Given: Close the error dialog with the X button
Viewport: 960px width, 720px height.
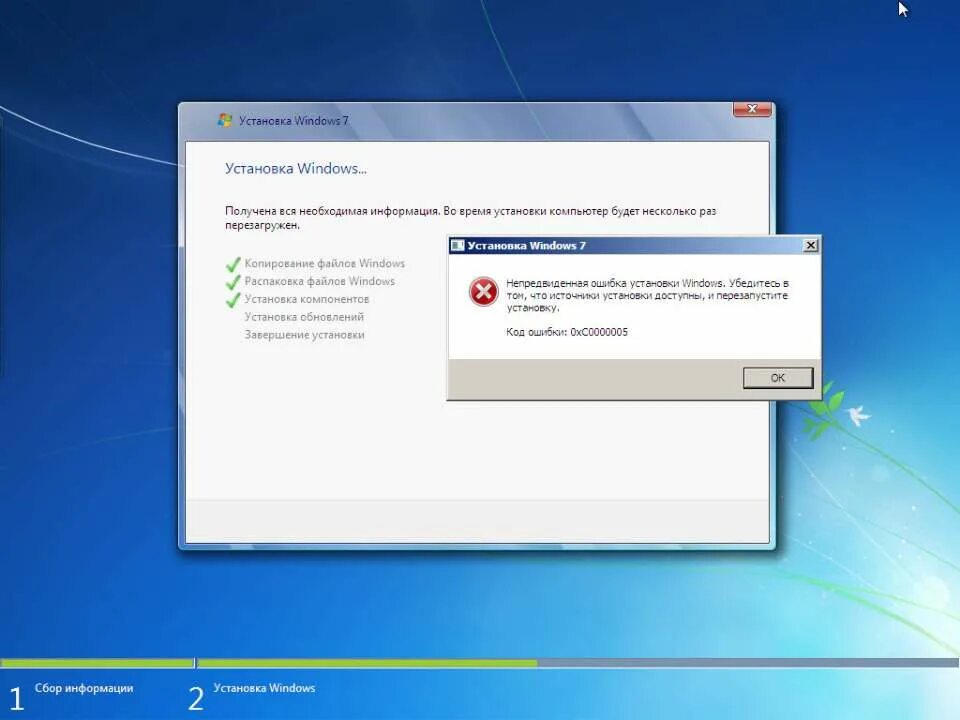Looking at the screenshot, I should 811,246.
